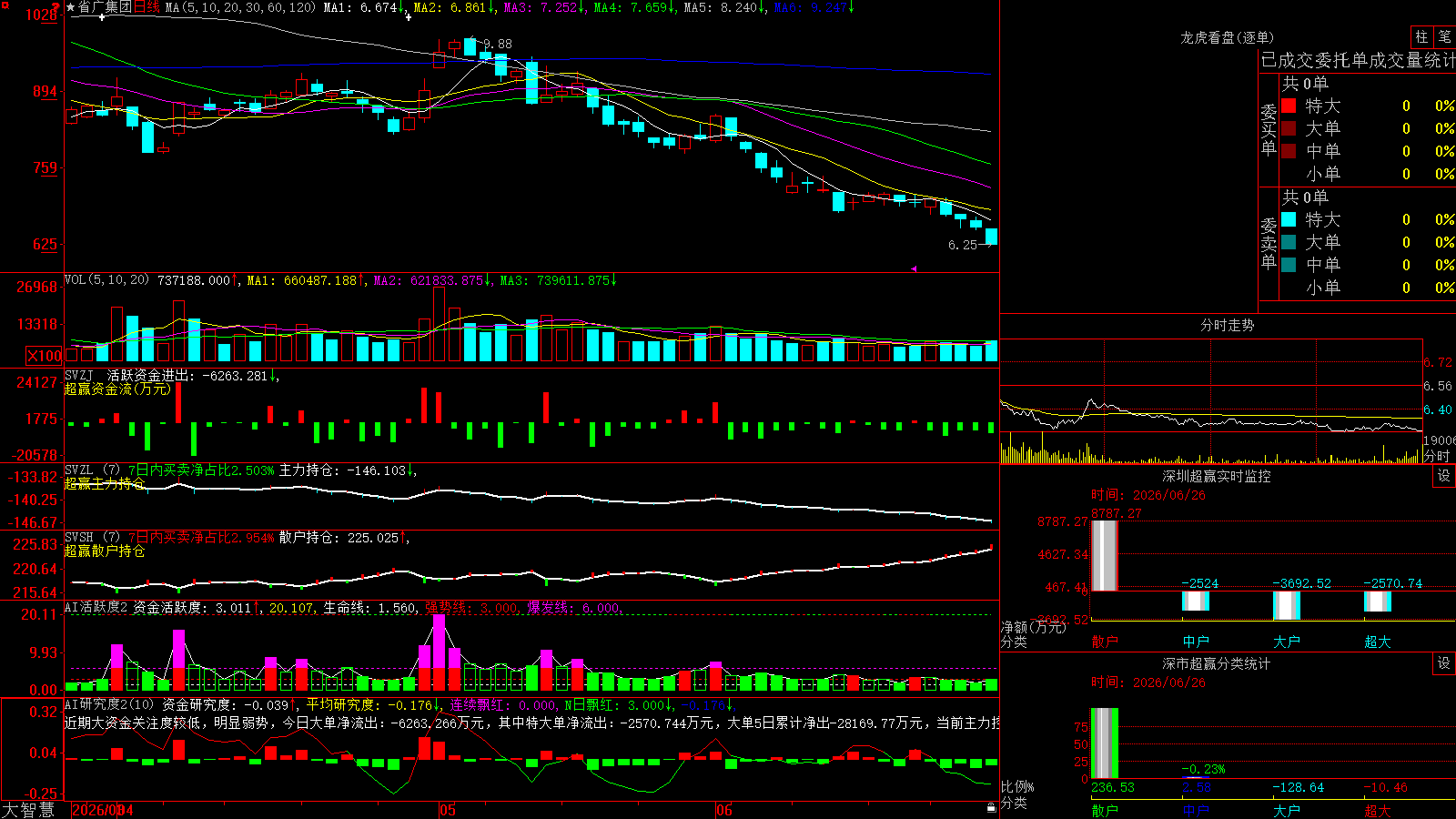Select the 龙虎看盘(逐单) panel title
This screenshot has width=1456, height=819.
tap(1227, 37)
